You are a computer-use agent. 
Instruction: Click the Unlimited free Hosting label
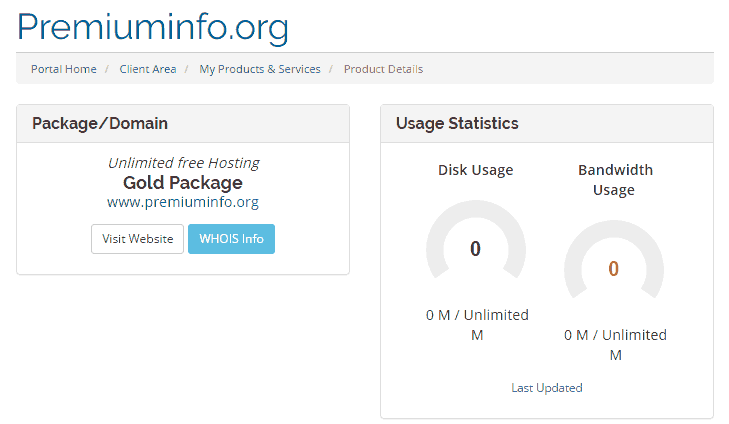pyautogui.click(x=184, y=163)
